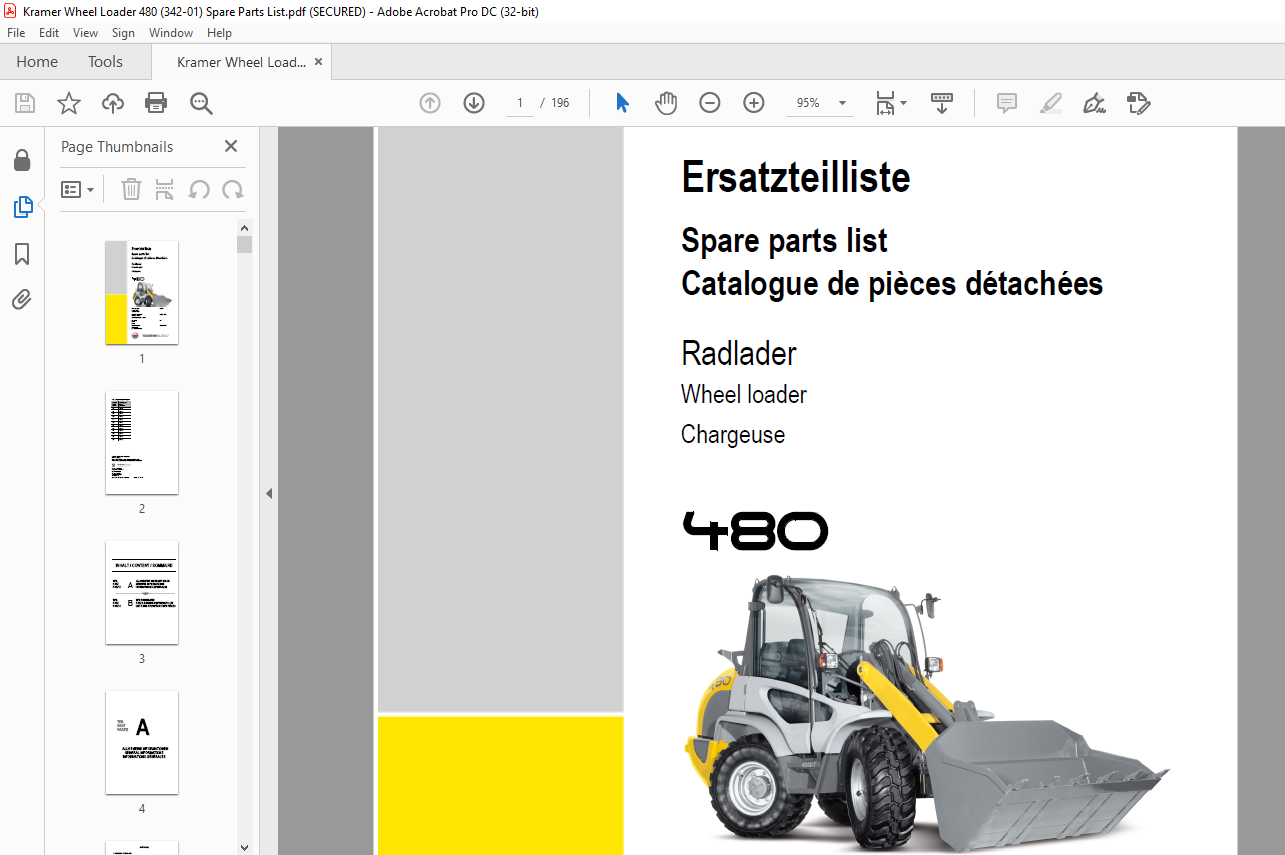Screen dimensions: 1285x855
Task: Close the Page Thumbnails panel
Action: coord(231,146)
